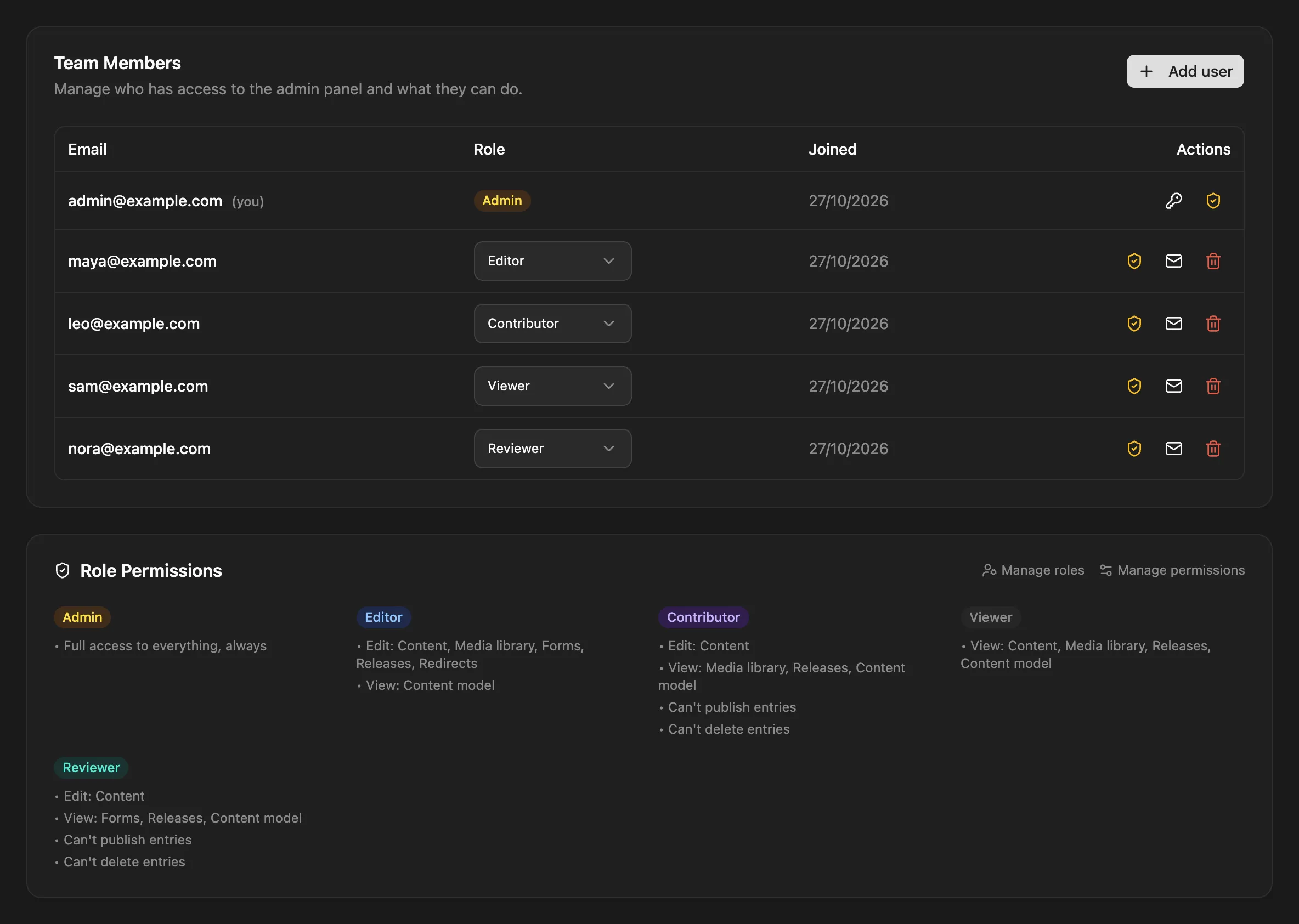Open permissions shield for maya@example.com
The height and width of the screenshot is (924, 1299).
1134,261
